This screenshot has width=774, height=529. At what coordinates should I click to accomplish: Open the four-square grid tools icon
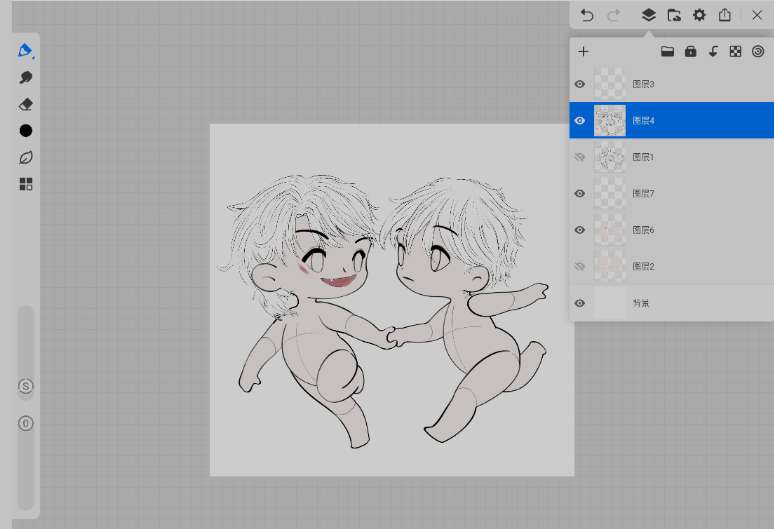[26, 184]
